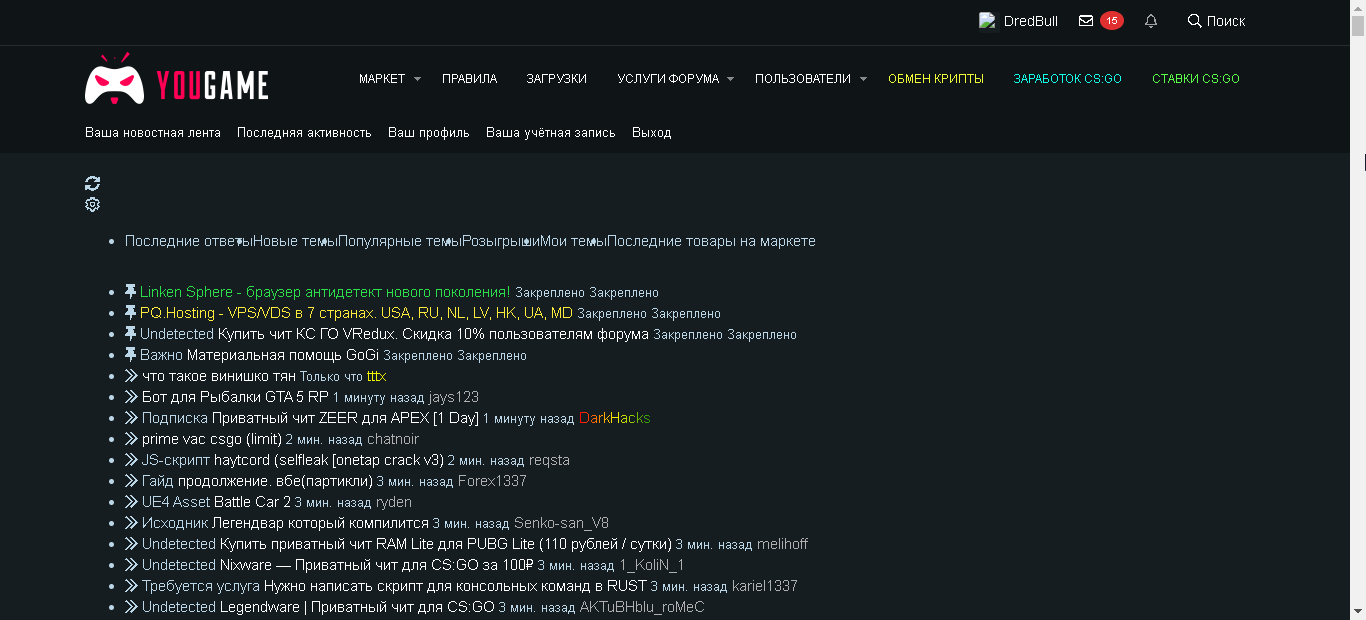Switch to Последние товары на маркете tab
The image size is (1366, 620).
711,241
